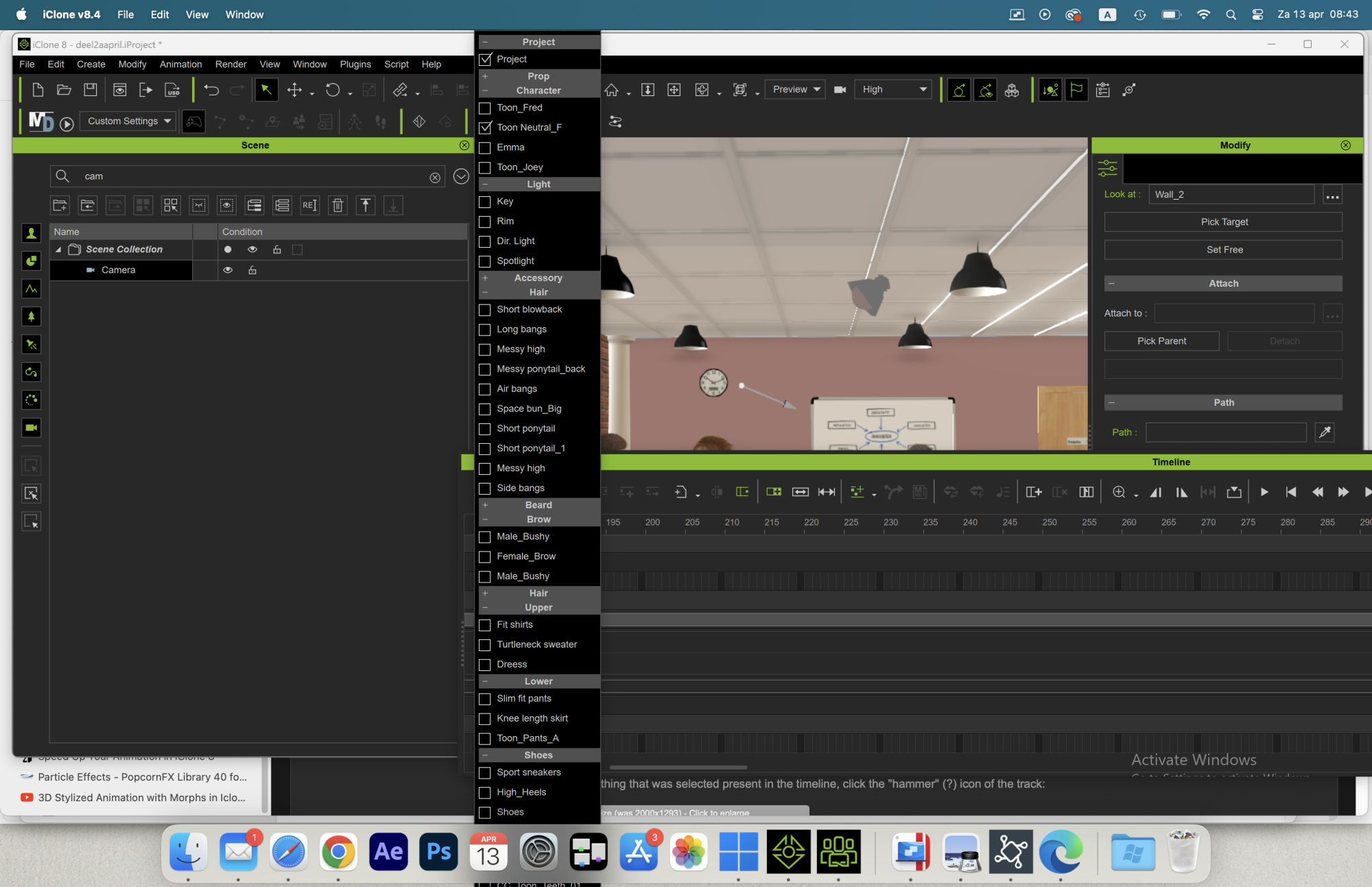Check the Turtleneck sweater checkbox

485,645
